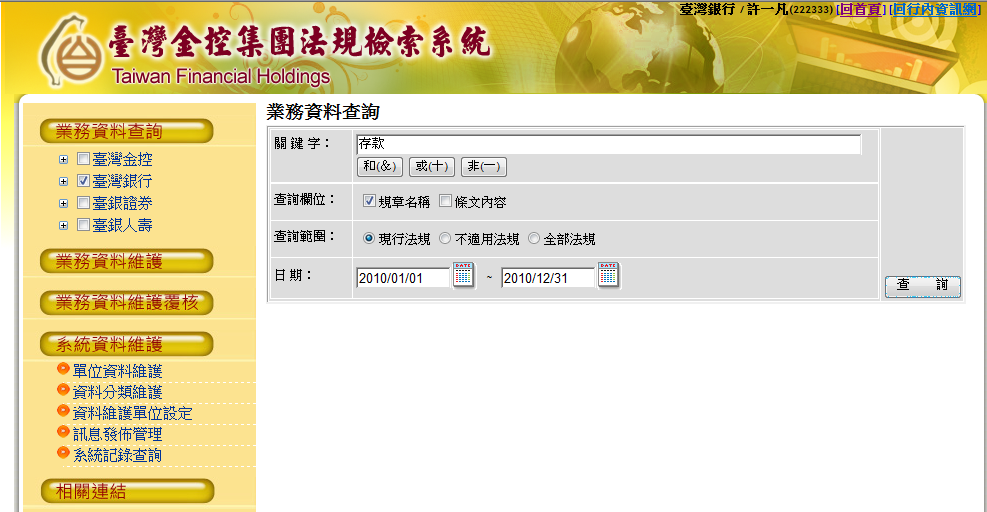The width and height of the screenshot is (987, 512).
Task: Expand the 臺灣金控 tree node
Action: coord(64,160)
